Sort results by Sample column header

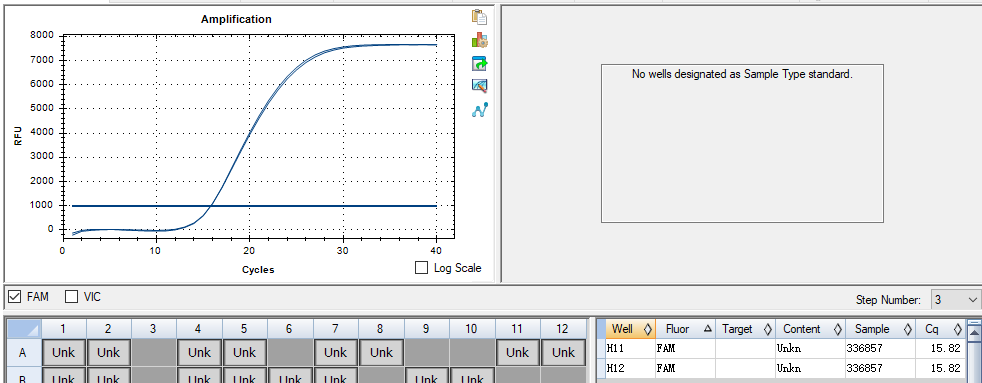click(x=880, y=329)
